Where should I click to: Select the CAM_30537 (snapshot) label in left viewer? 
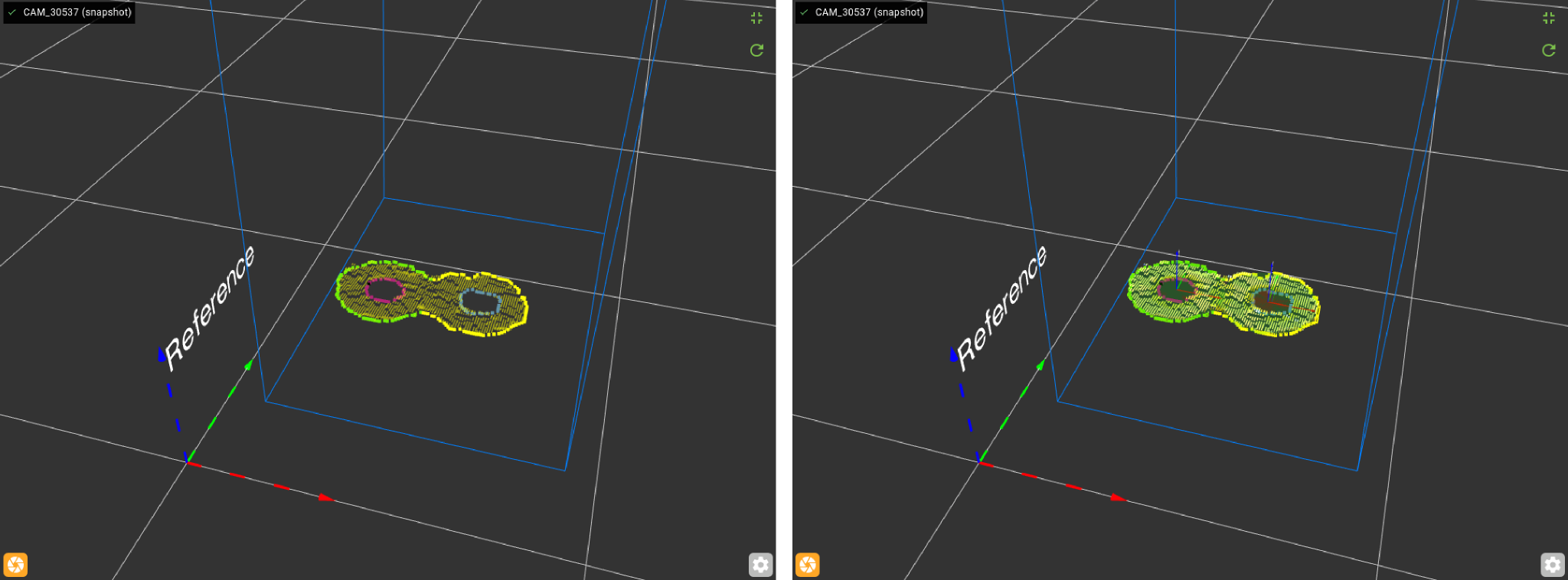[x=77, y=12]
